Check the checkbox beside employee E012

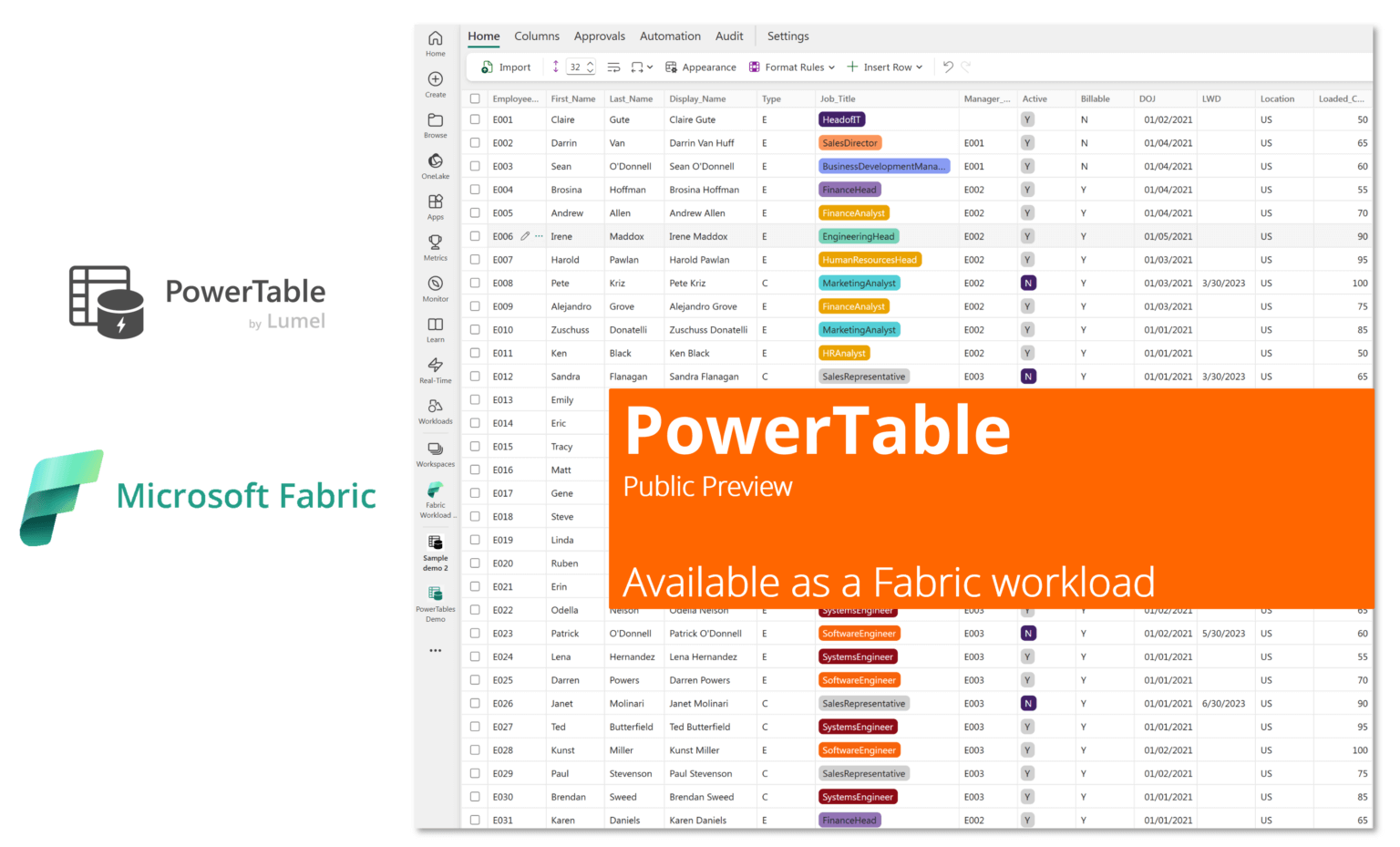pyautogui.click(x=475, y=376)
